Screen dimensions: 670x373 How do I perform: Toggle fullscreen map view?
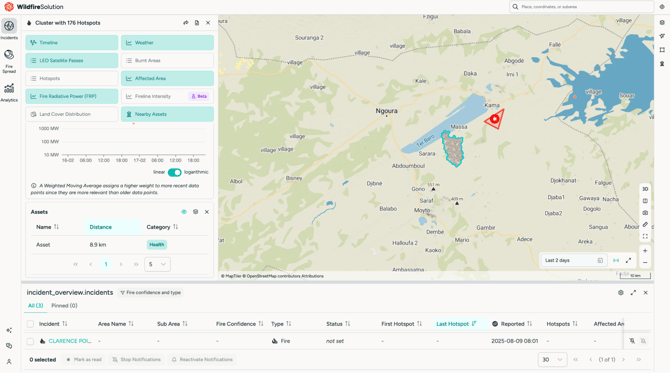click(x=645, y=236)
